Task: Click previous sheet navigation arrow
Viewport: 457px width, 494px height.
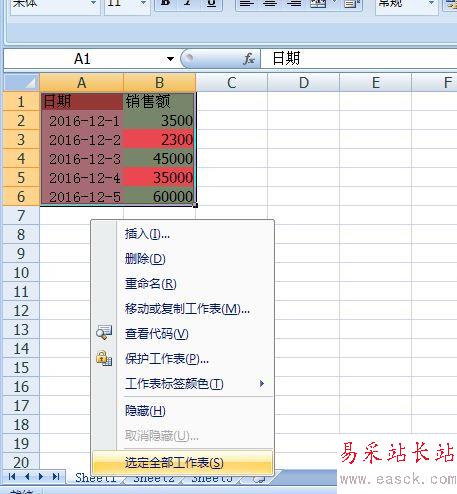Action: [x=27, y=477]
